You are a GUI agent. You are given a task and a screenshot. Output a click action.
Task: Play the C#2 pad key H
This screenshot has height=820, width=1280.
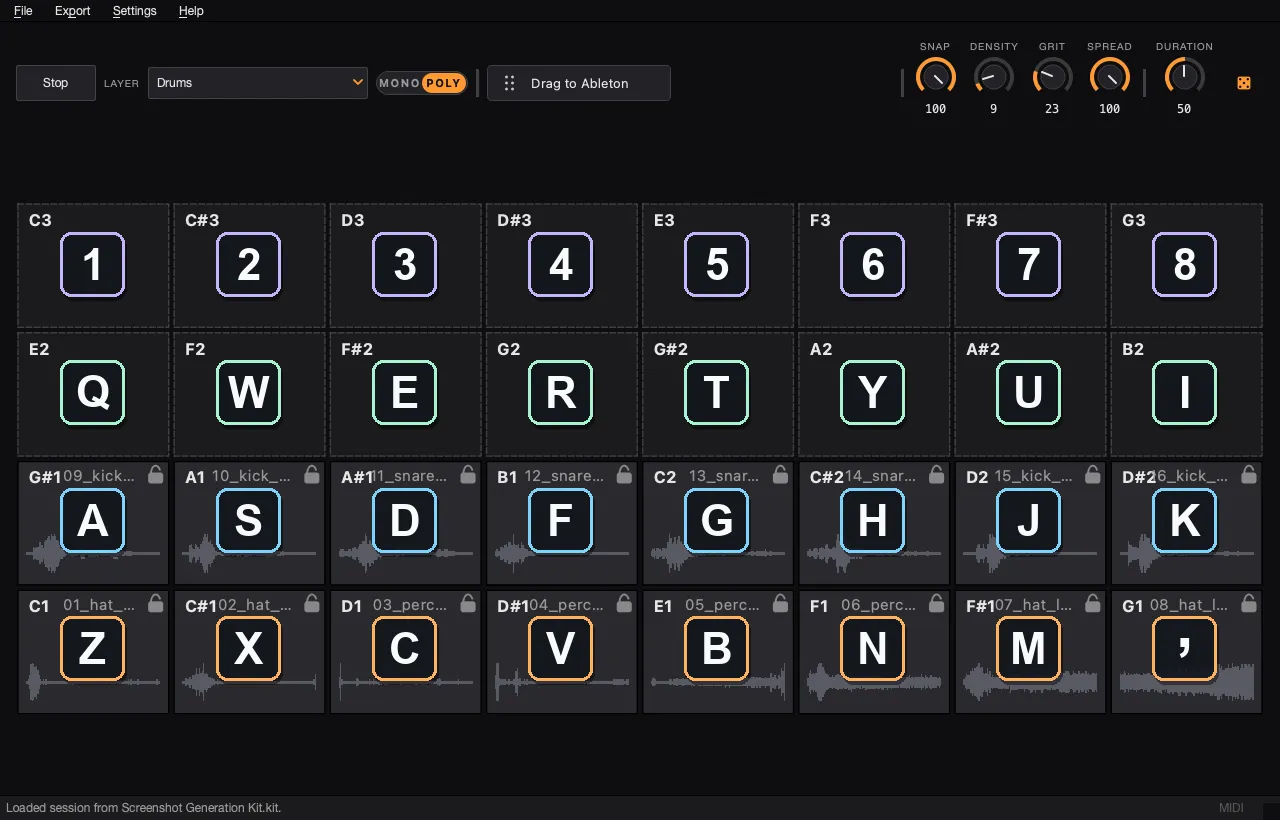[873, 521]
